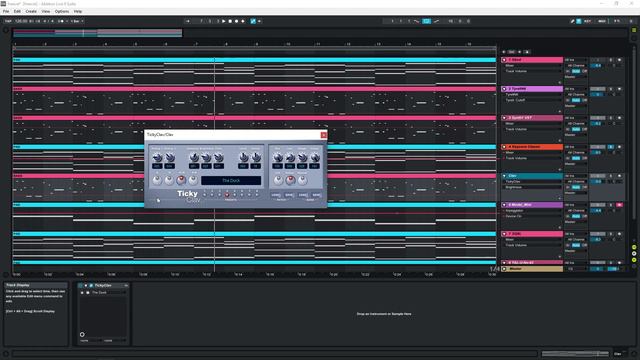This screenshot has height=360, width=640.
Task: Close the TickyClav plugin window
Action: (324, 135)
